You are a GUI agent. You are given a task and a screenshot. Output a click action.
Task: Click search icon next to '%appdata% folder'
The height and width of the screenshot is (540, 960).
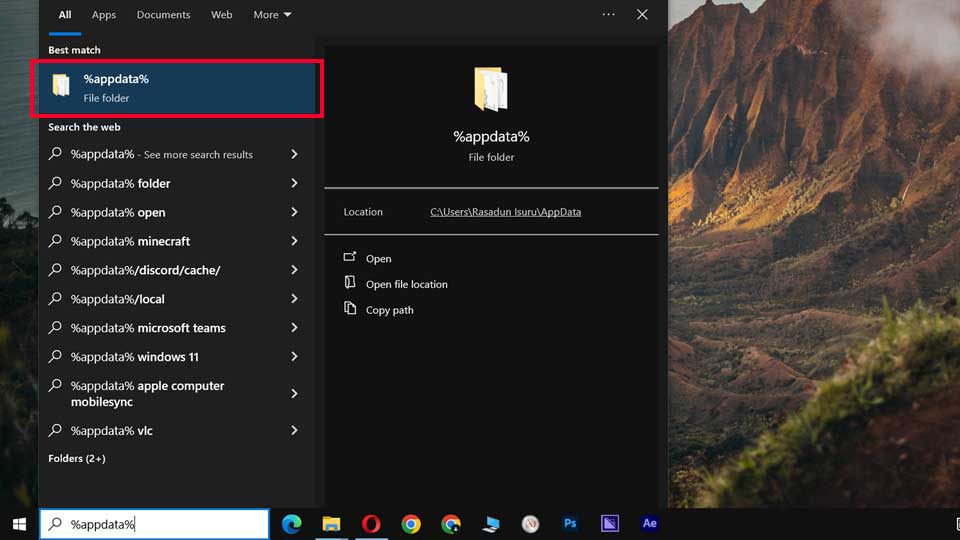[x=55, y=182]
